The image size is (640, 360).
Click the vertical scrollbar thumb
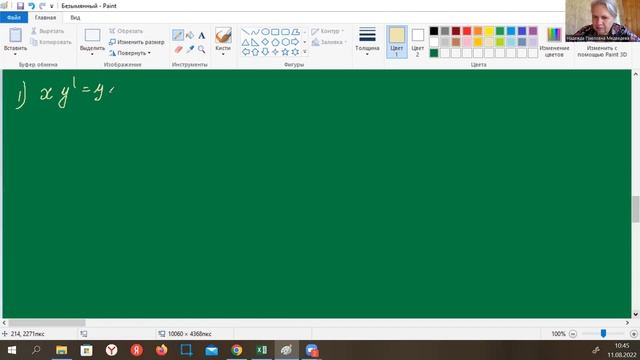[636, 209]
